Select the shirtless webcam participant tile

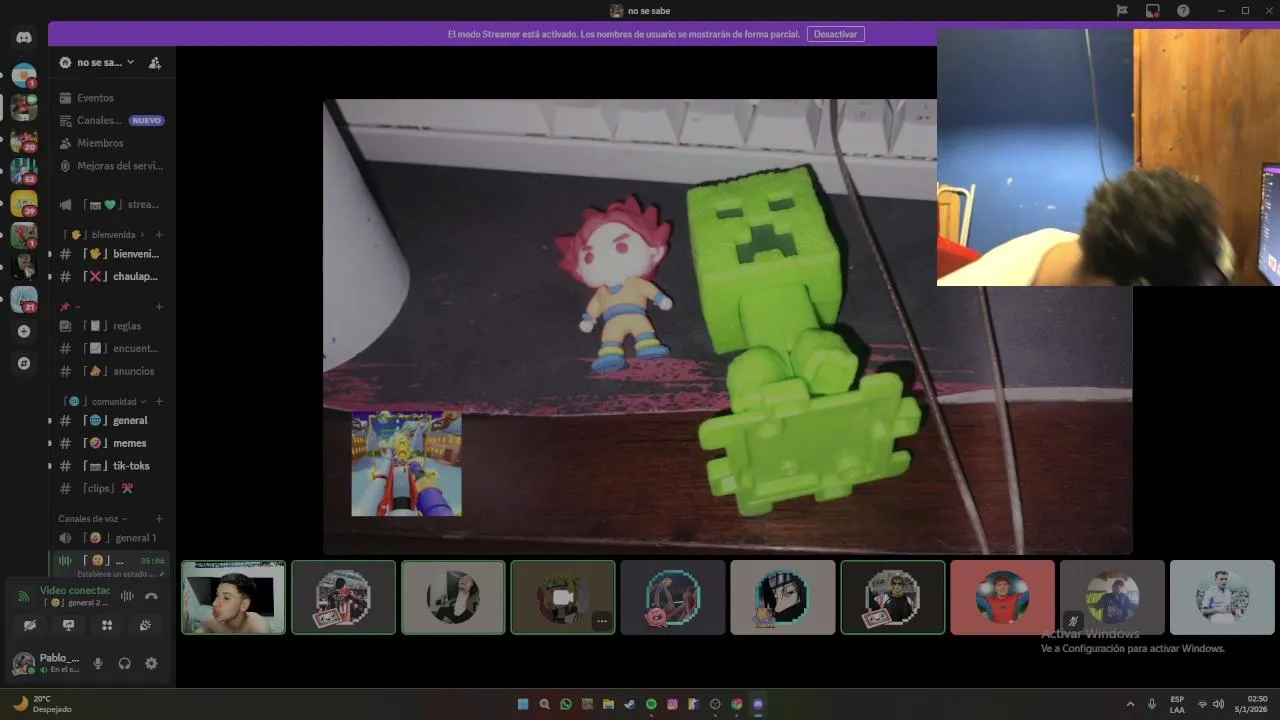point(233,597)
